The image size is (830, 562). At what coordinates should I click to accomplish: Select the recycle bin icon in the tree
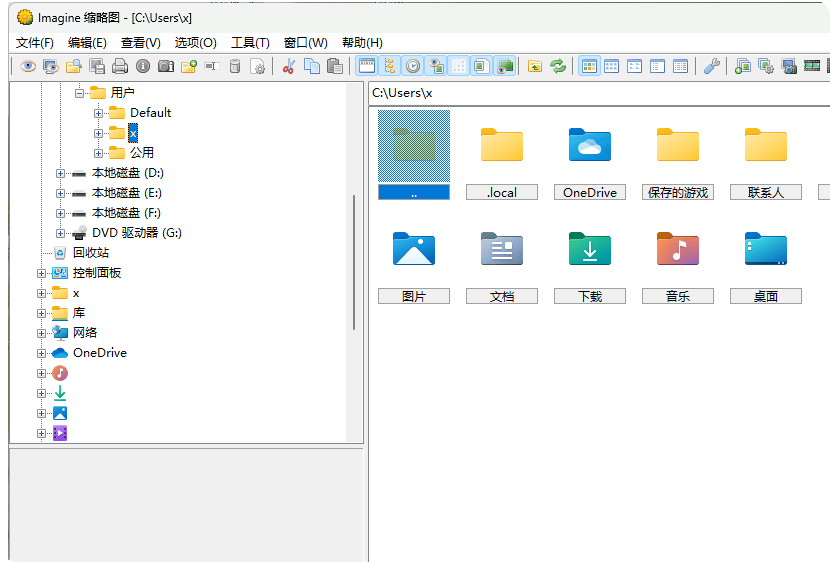60,253
